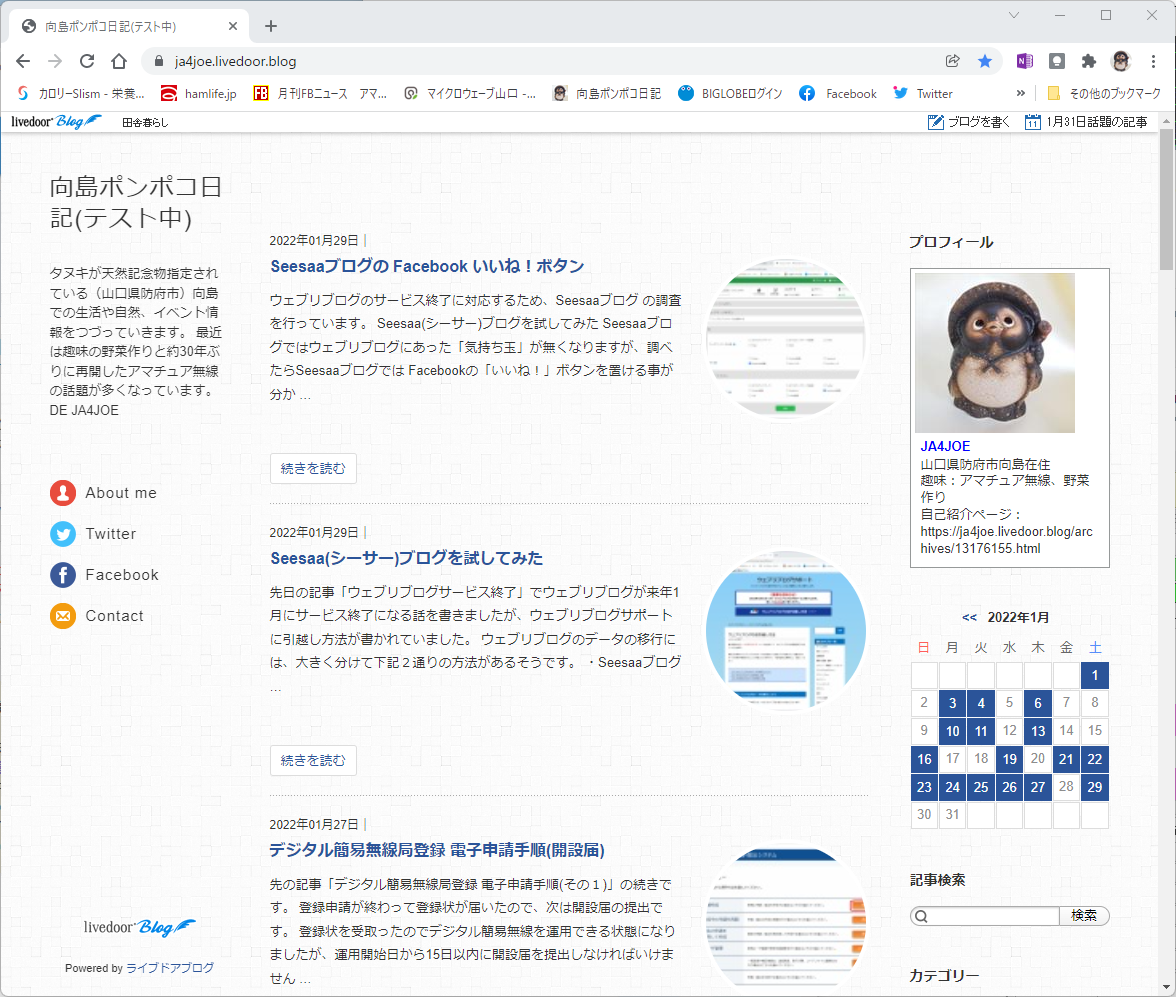This screenshot has height=997, width=1176.
Task: Open the extensions puzzle icon
Action: click(1088, 62)
